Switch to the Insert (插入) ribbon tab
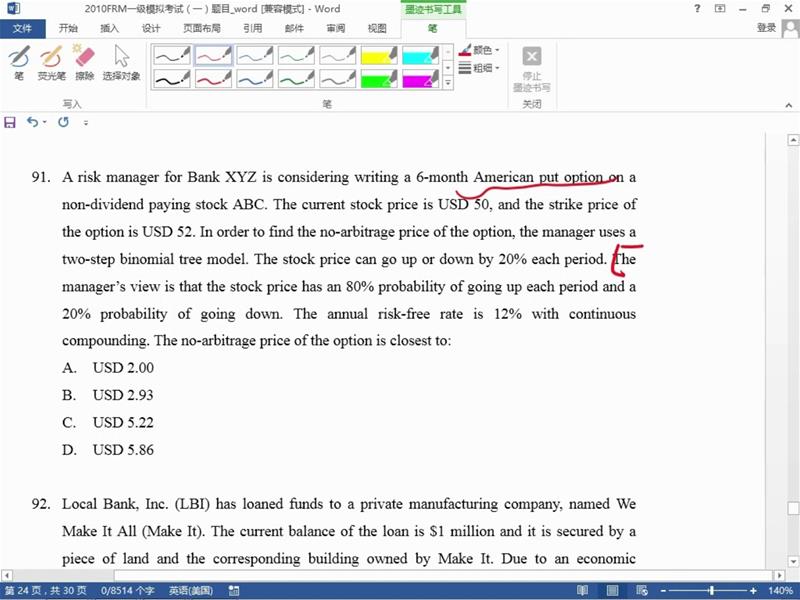This screenshot has width=800, height=600. point(110,28)
